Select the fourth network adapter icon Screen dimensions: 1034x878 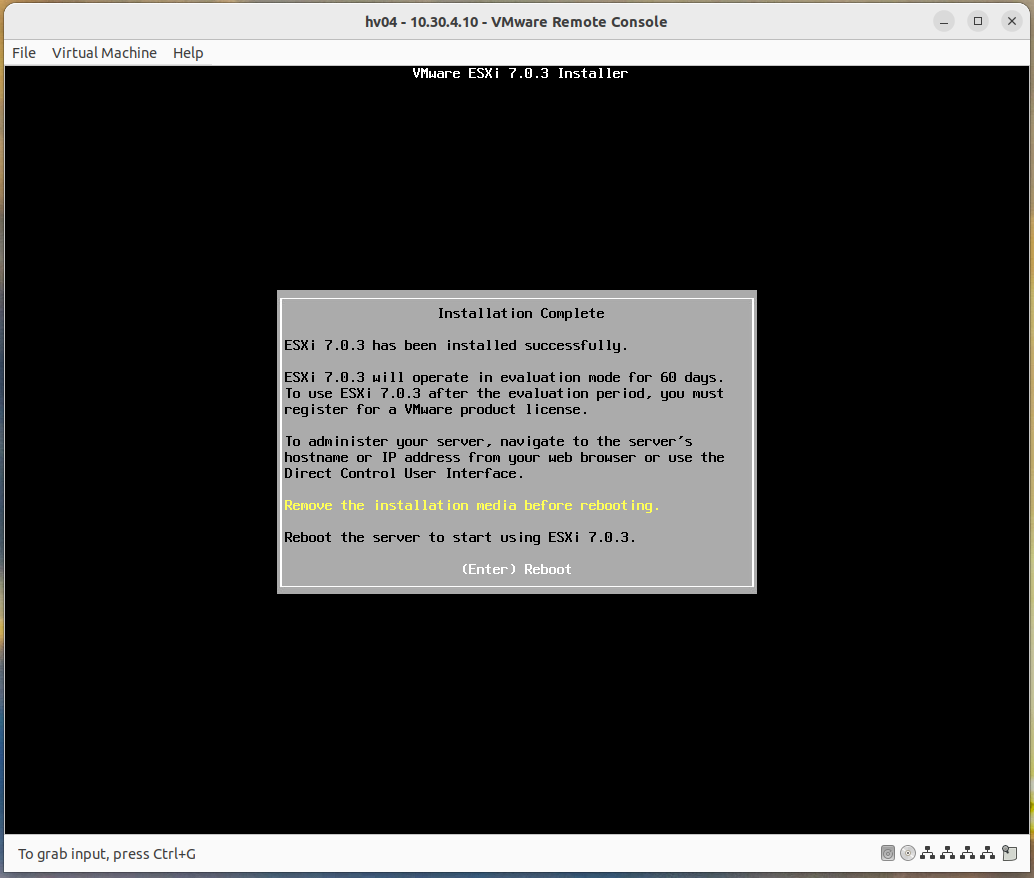[988, 853]
